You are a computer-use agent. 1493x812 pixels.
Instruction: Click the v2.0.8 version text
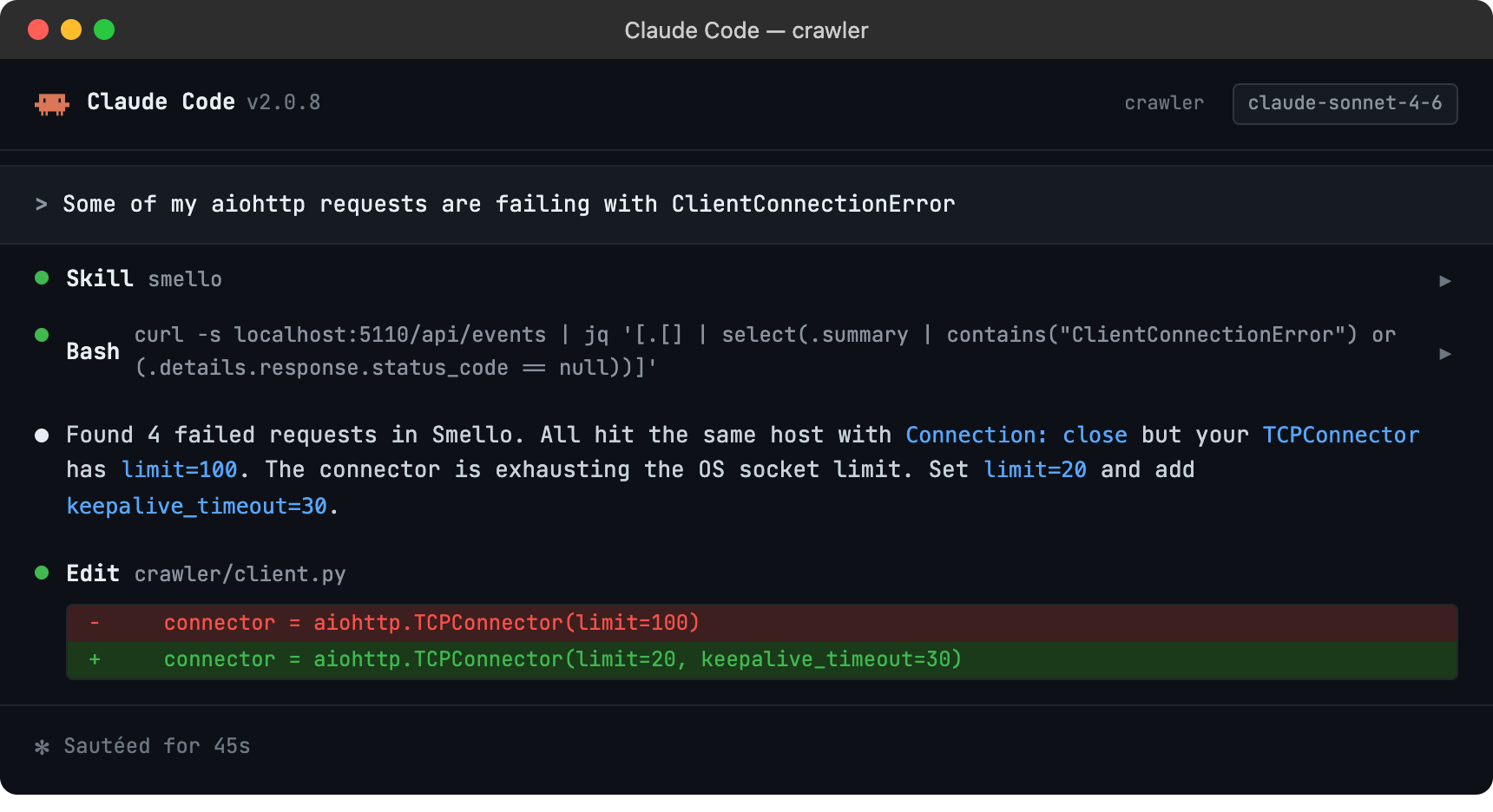pyautogui.click(x=284, y=102)
